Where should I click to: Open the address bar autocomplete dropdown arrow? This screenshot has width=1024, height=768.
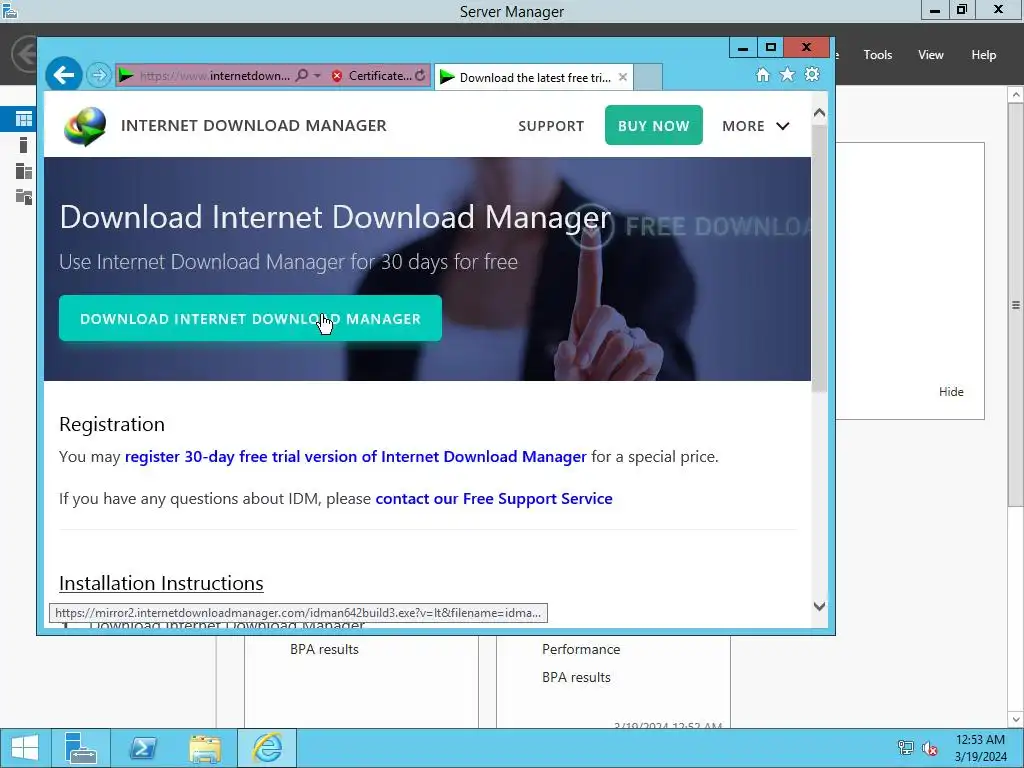pyautogui.click(x=317, y=76)
